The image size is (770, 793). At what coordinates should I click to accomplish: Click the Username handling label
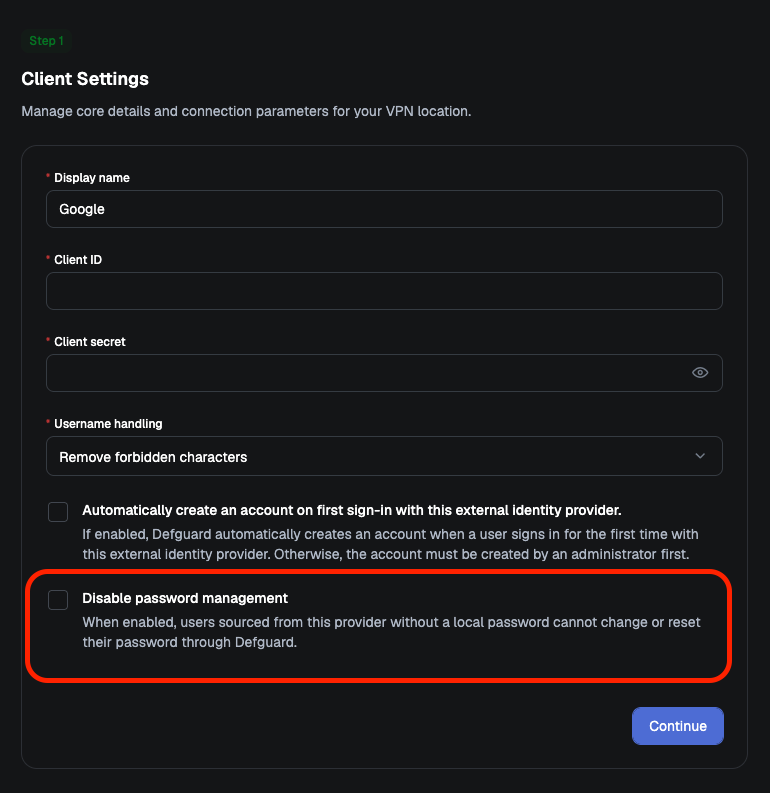pyautogui.click(x=108, y=423)
